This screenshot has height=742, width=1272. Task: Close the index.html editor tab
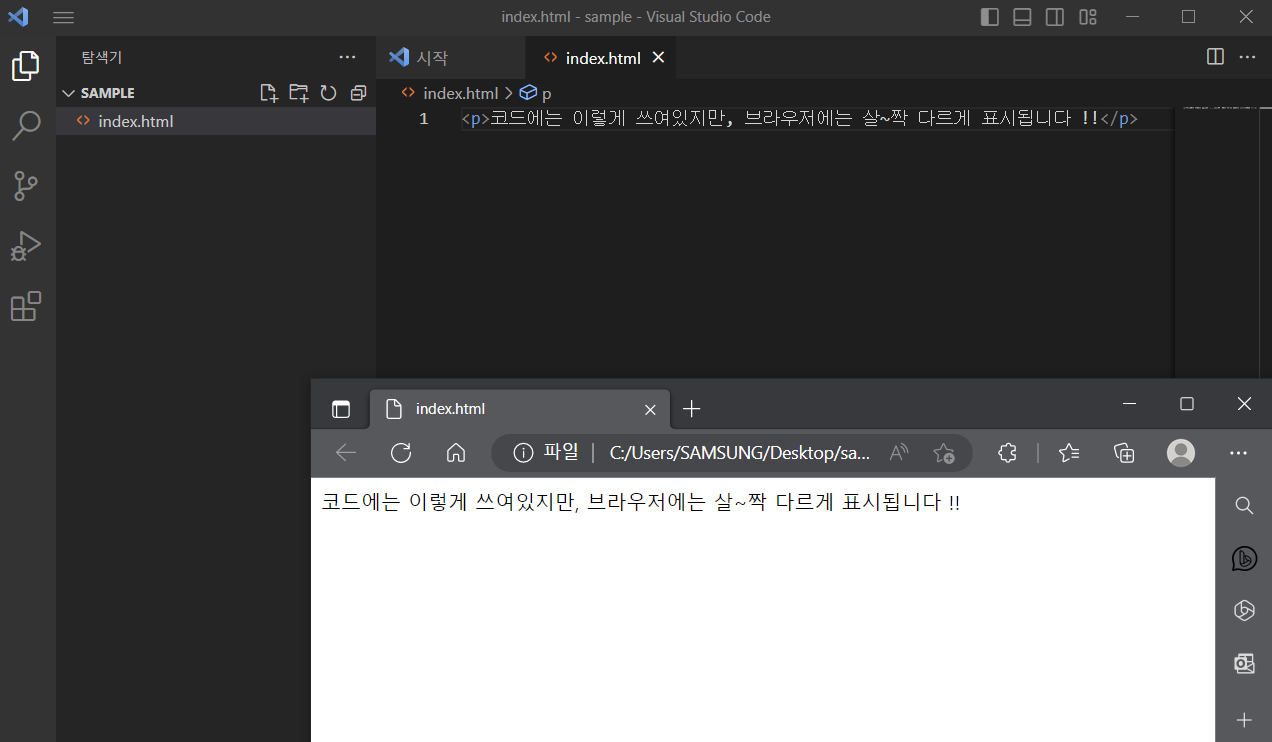click(x=658, y=57)
